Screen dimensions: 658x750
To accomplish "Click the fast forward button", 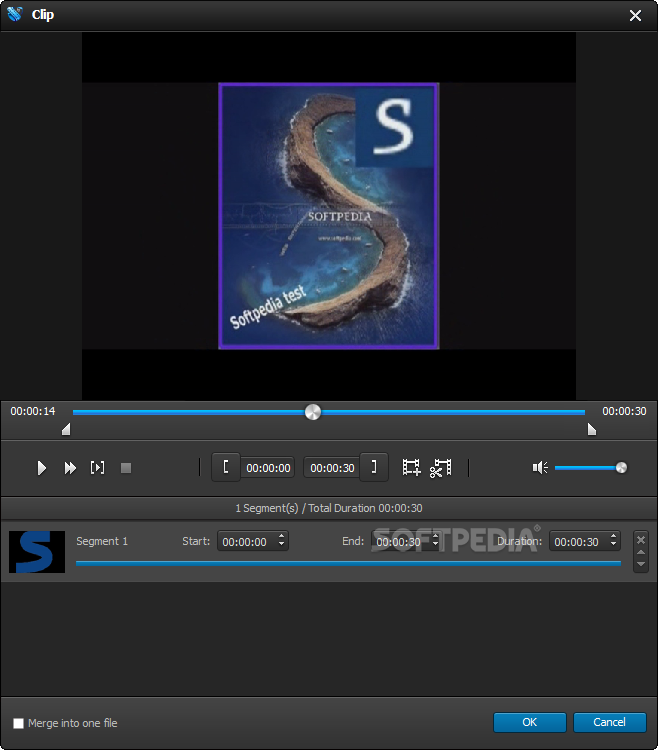I will tap(70, 468).
